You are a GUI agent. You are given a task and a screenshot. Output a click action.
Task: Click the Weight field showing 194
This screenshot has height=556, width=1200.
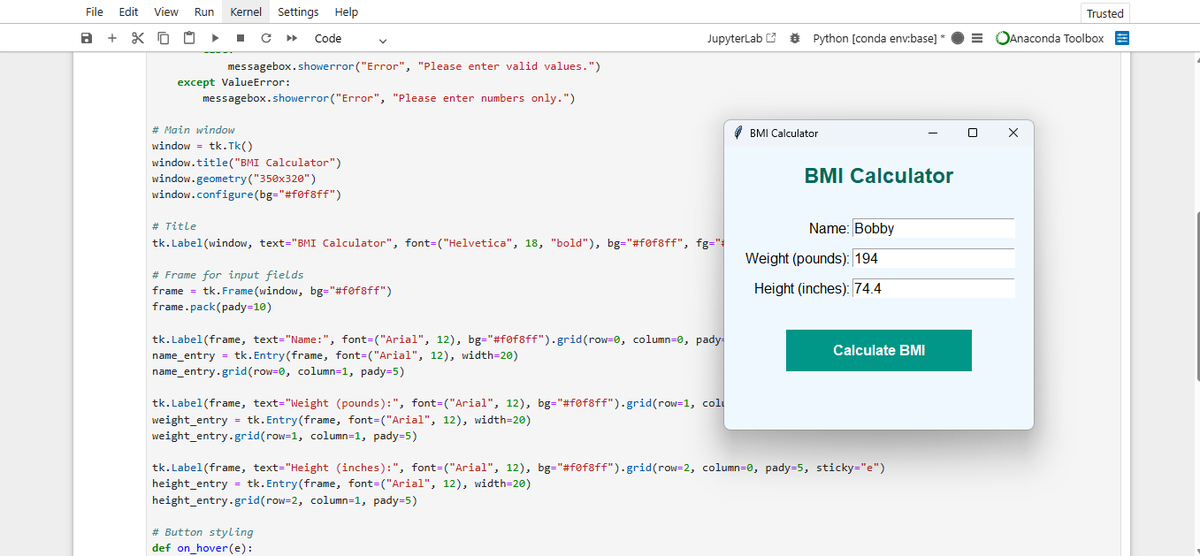click(x=933, y=258)
